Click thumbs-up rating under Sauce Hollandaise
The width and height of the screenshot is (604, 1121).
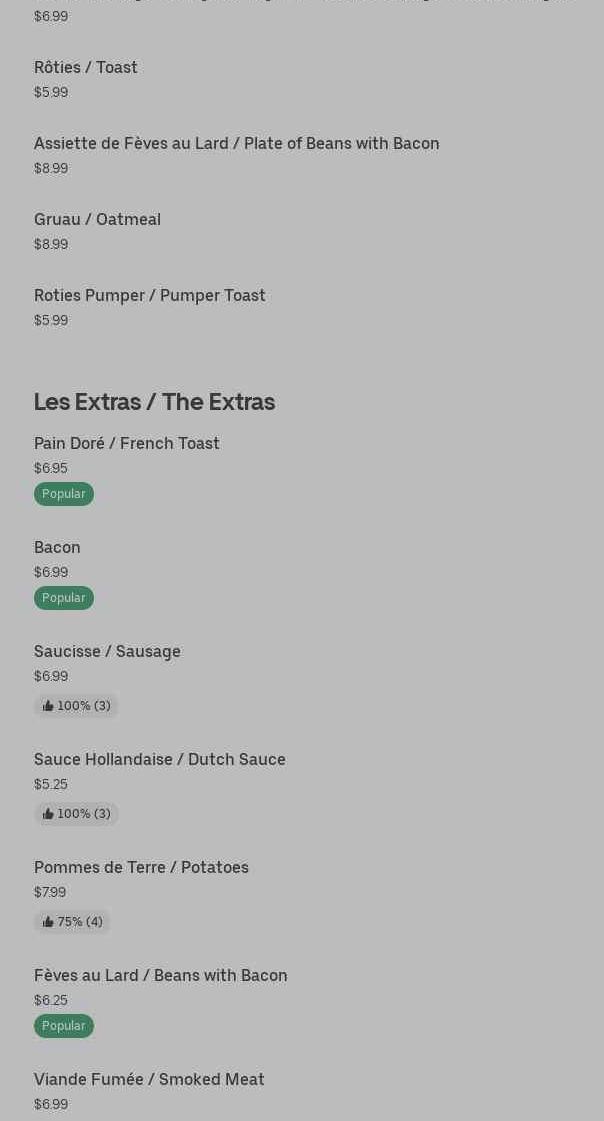pos(76,814)
